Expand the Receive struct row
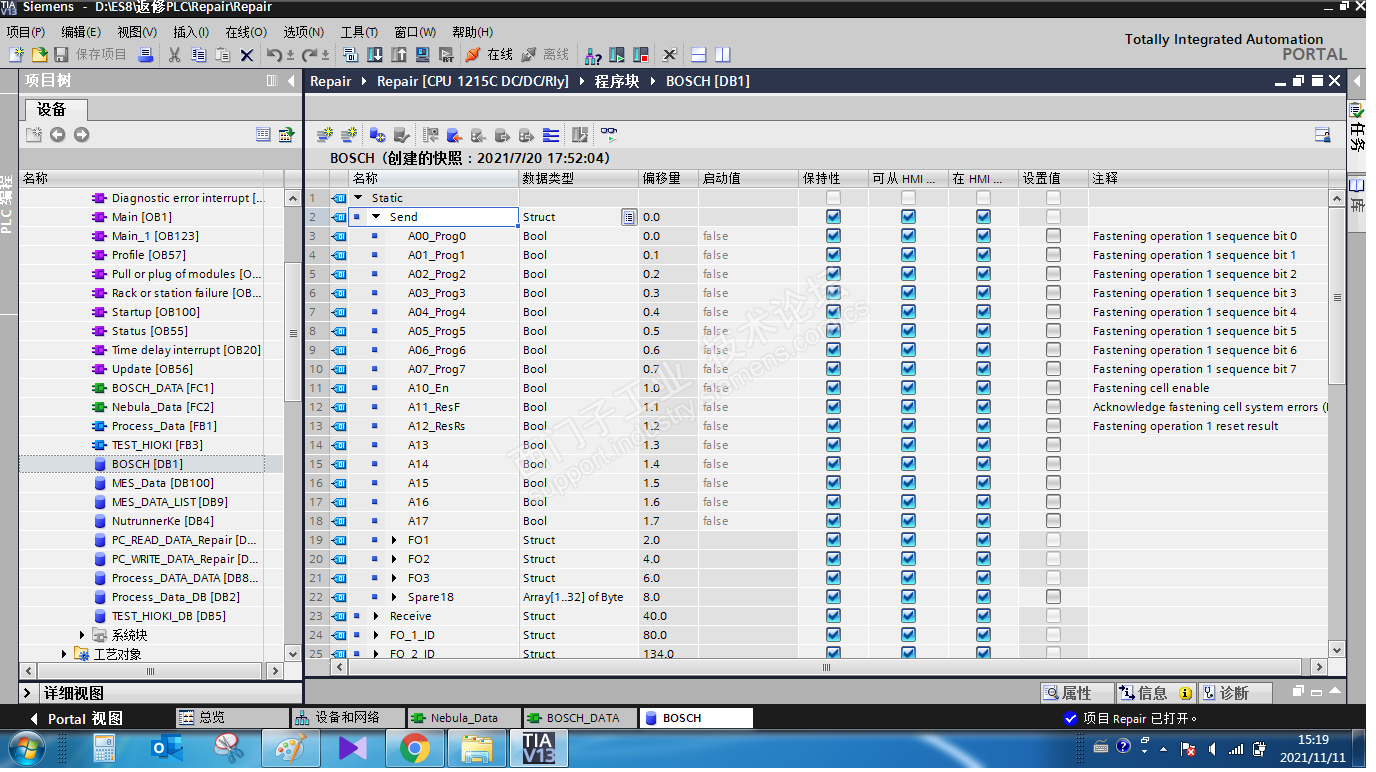The image size is (1376, 772). click(376, 616)
